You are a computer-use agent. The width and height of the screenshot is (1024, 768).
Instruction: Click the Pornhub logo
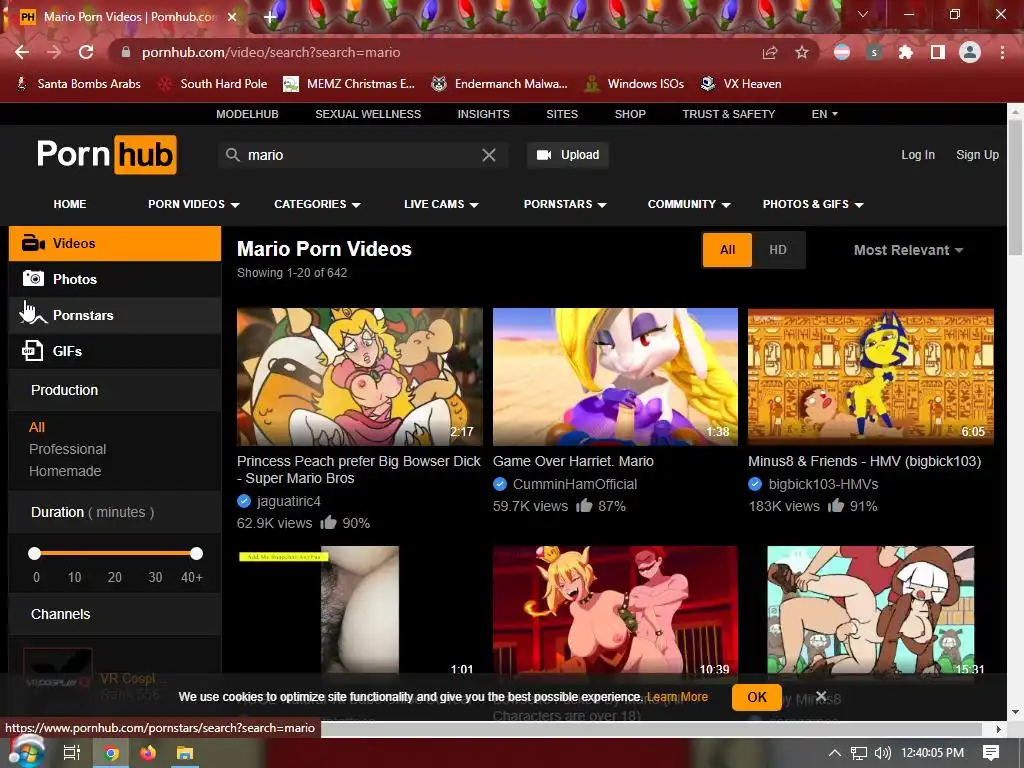click(x=106, y=155)
